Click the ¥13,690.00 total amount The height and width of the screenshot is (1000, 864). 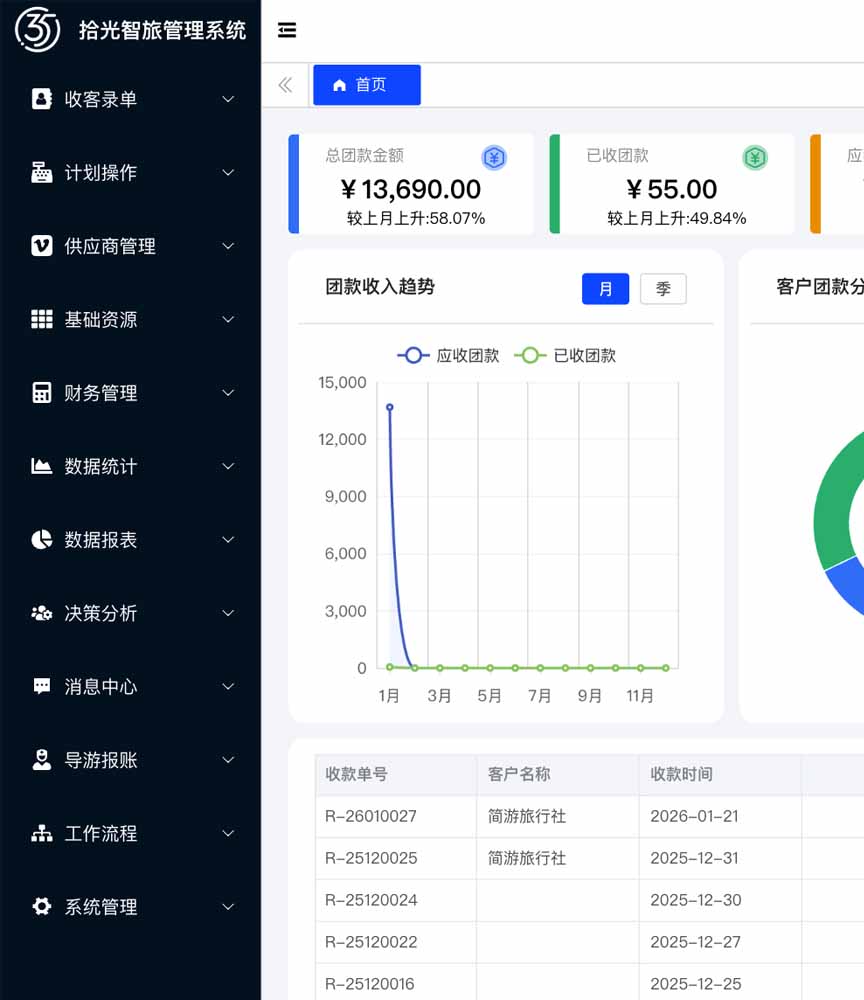pyautogui.click(x=411, y=189)
